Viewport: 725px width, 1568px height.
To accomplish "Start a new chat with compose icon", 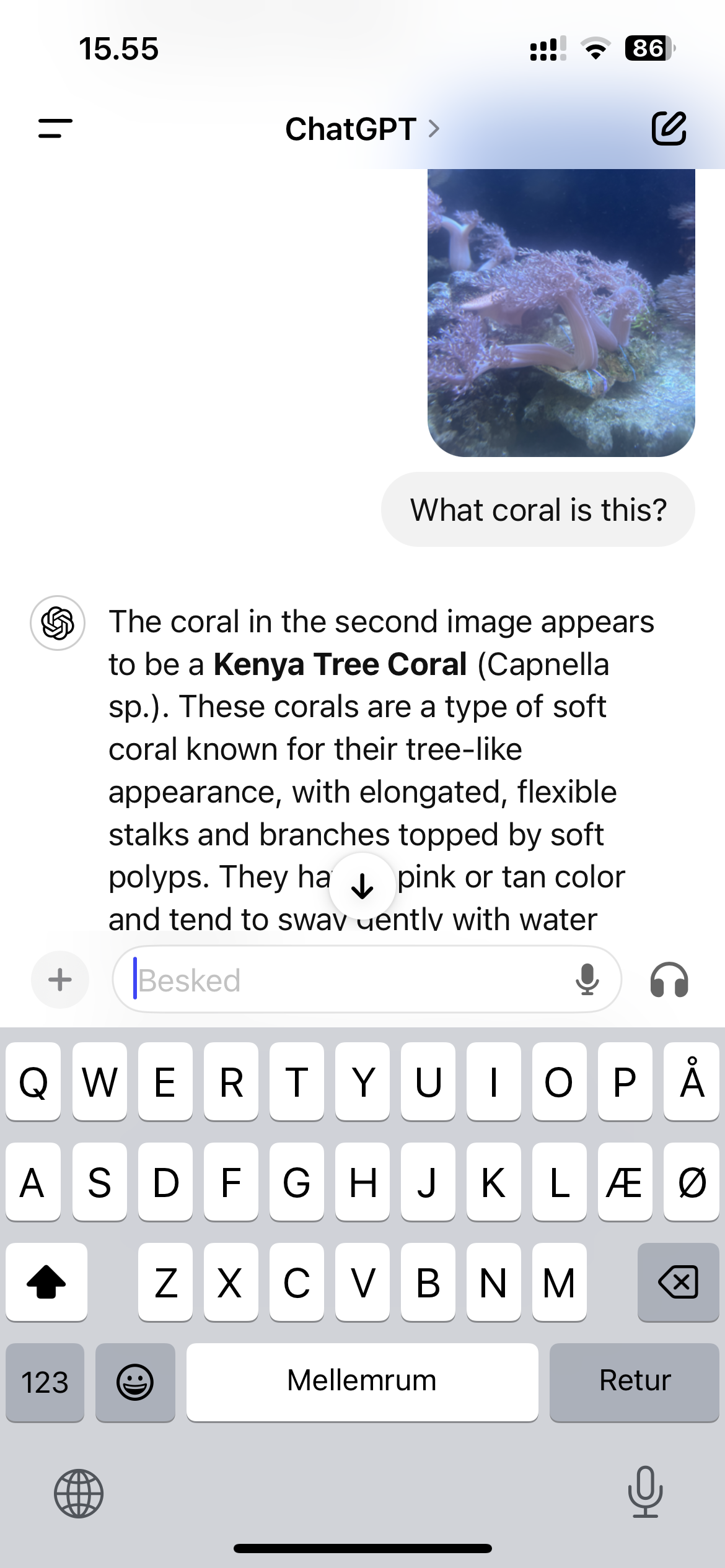I will (669, 129).
